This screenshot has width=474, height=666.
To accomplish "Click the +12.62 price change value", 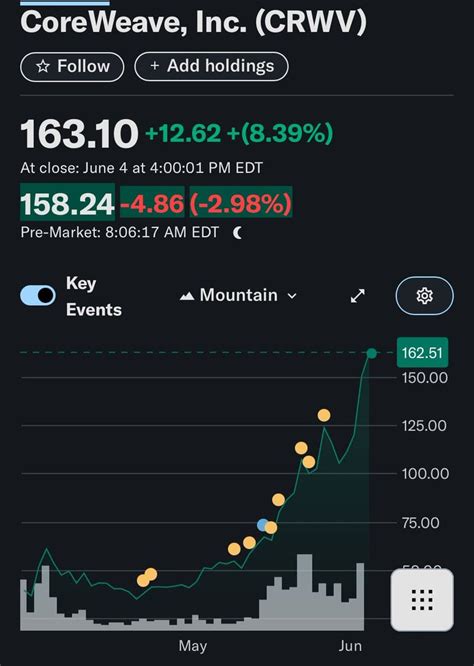I will pyautogui.click(x=183, y=133).
